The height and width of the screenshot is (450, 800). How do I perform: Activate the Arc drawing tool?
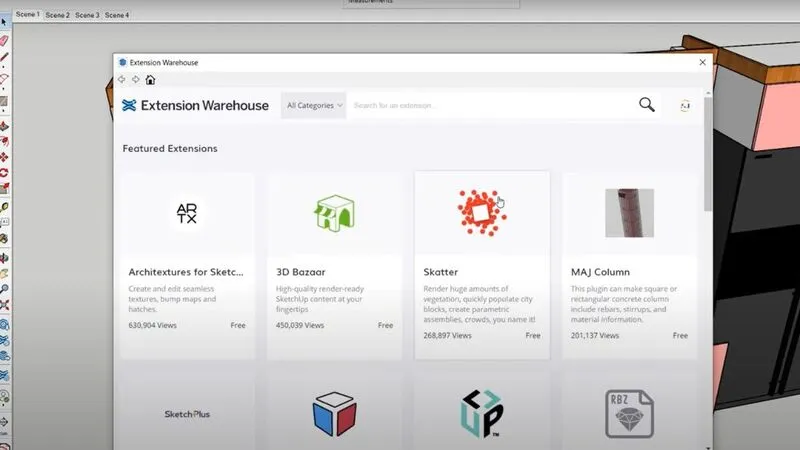(x=4, y=79)
